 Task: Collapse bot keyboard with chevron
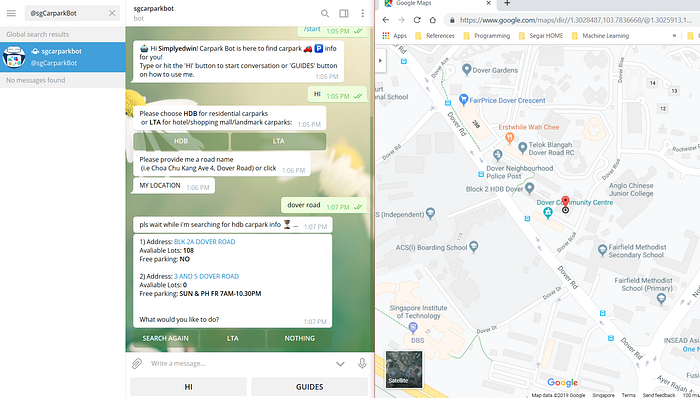pyautogui.click(x=340, y=364)
